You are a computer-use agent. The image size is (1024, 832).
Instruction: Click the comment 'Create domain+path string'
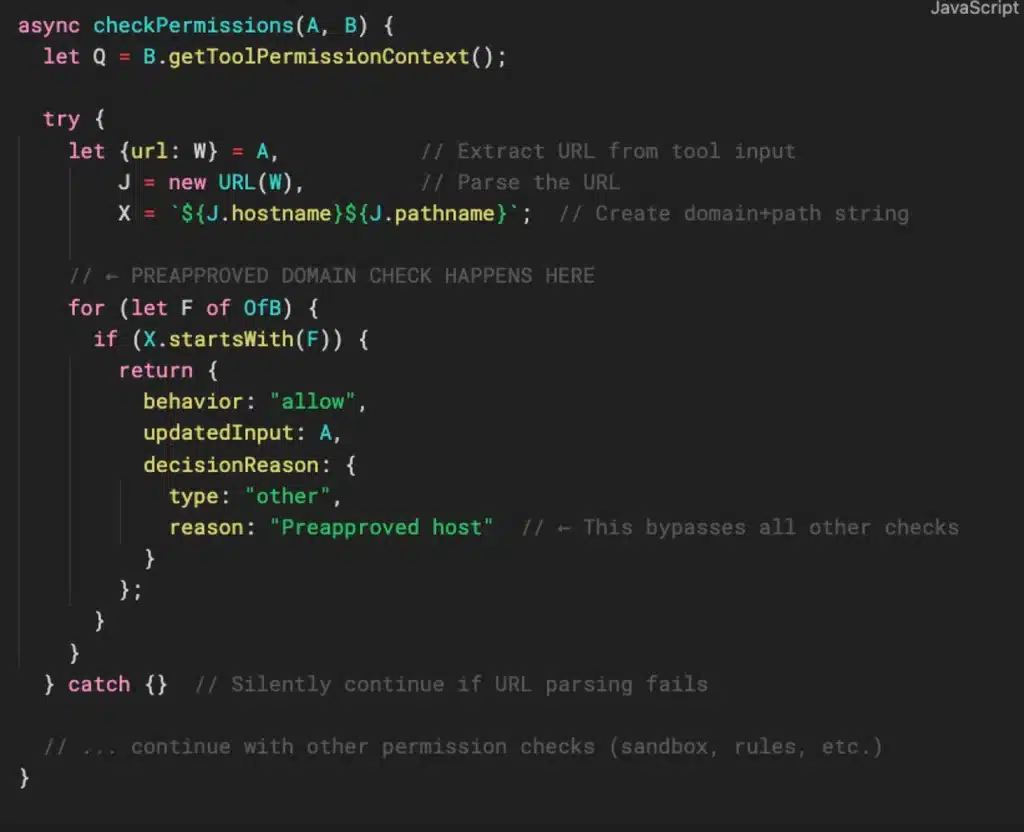point(734,214)
